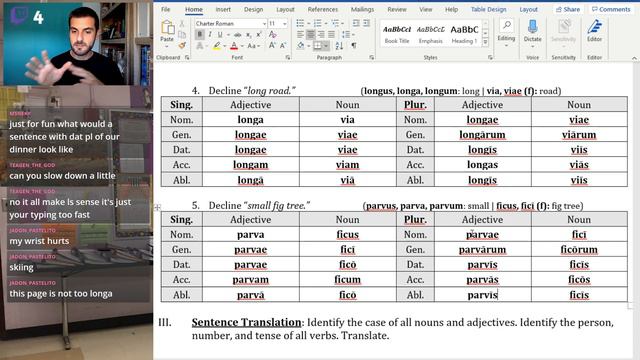Click the Sort A-Z icon

(339, 46)
